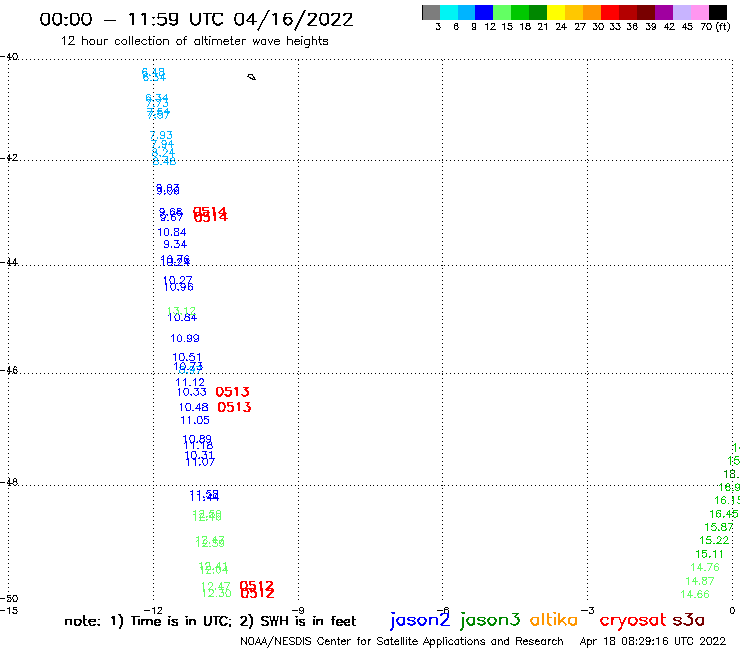Click the wave height value '10.99'
The width and height of the screenshot is (740, 650).
pyautogui.click(x=185, y=338)
